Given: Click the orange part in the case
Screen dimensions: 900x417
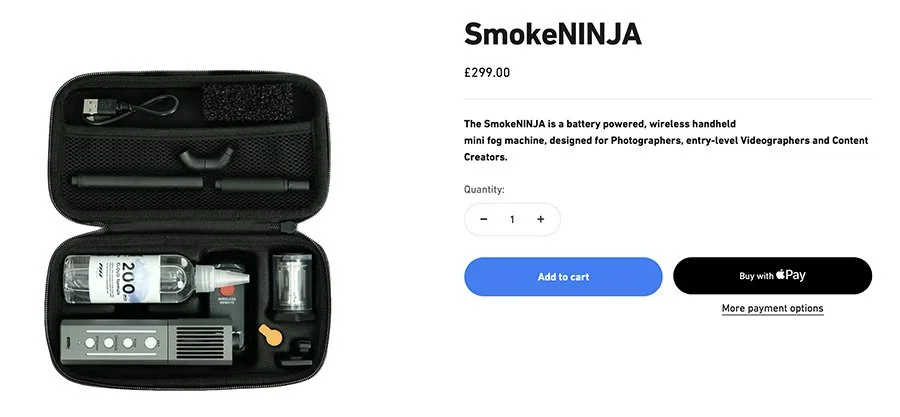Looking at the screenshot, I should [270, 334].
